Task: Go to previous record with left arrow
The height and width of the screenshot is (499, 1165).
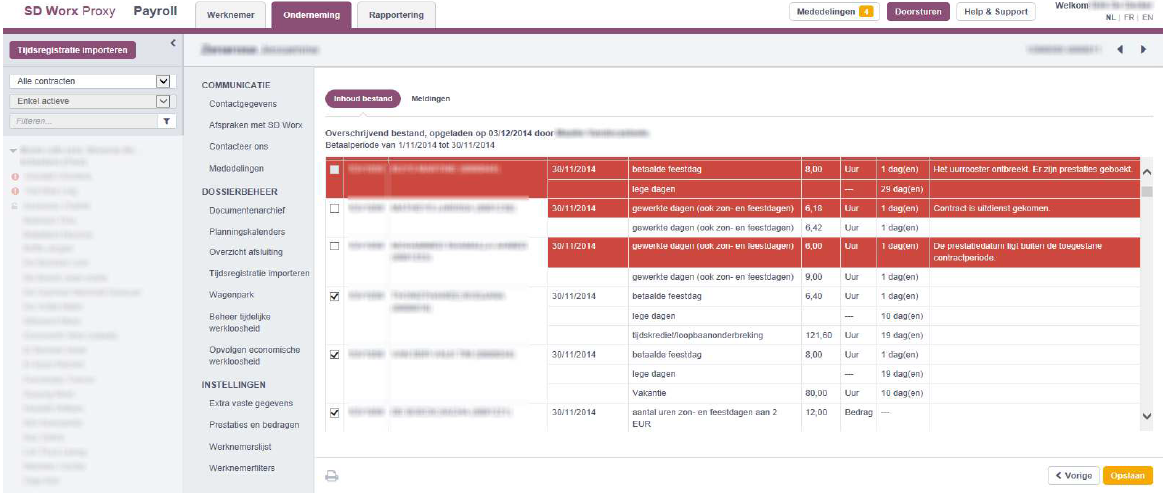Action: coord(1121,49)
